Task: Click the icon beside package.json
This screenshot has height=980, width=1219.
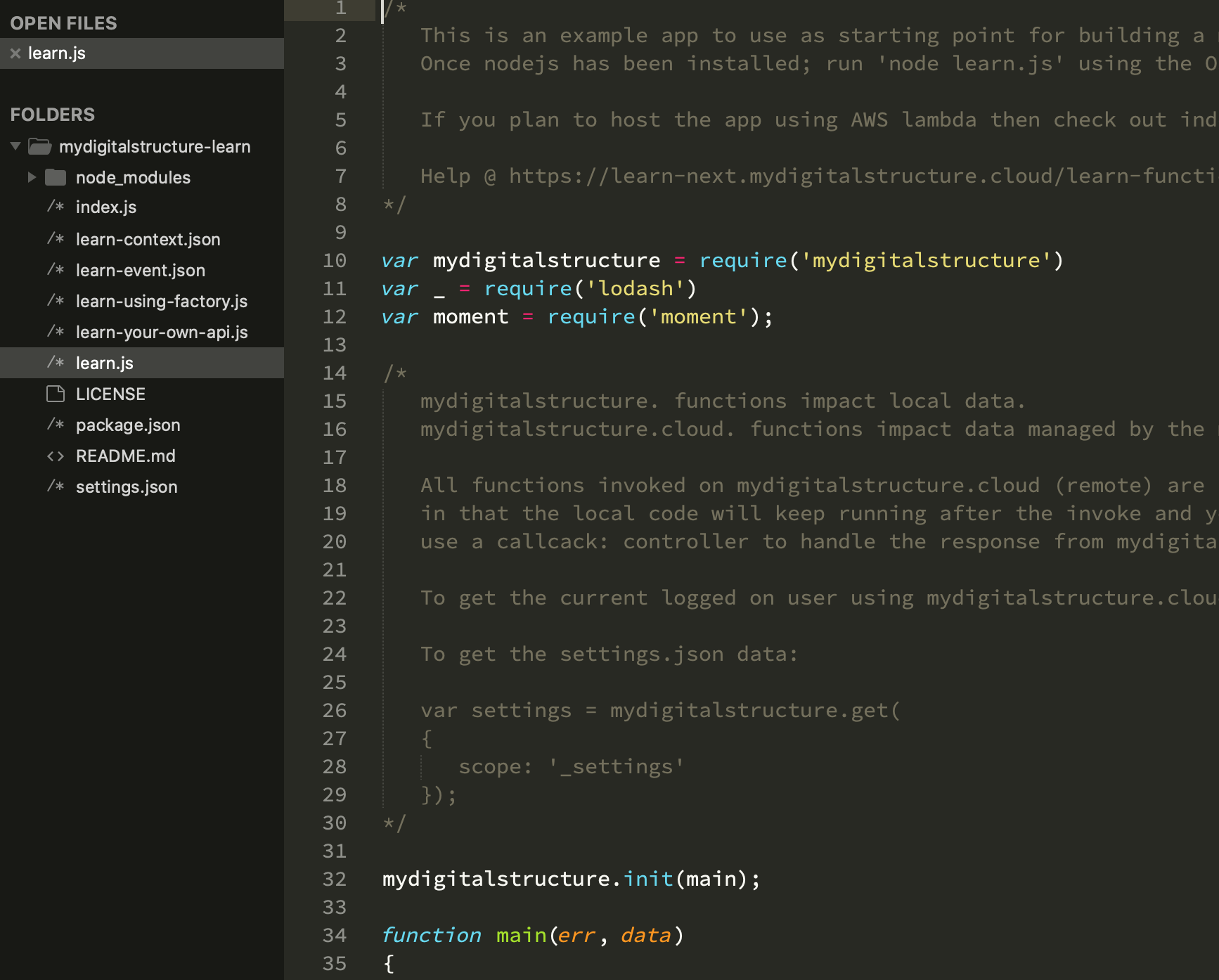Action: click(x=56, y=425)
